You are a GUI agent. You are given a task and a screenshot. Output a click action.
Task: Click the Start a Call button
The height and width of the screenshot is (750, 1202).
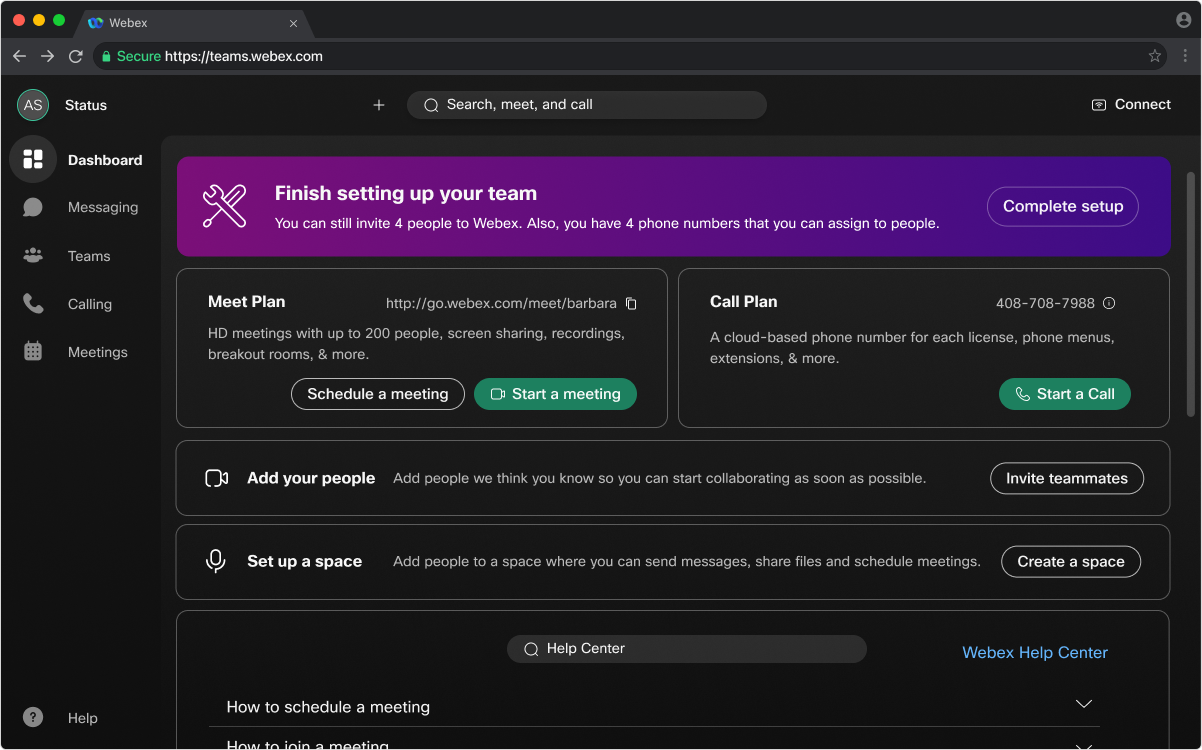1065,394
